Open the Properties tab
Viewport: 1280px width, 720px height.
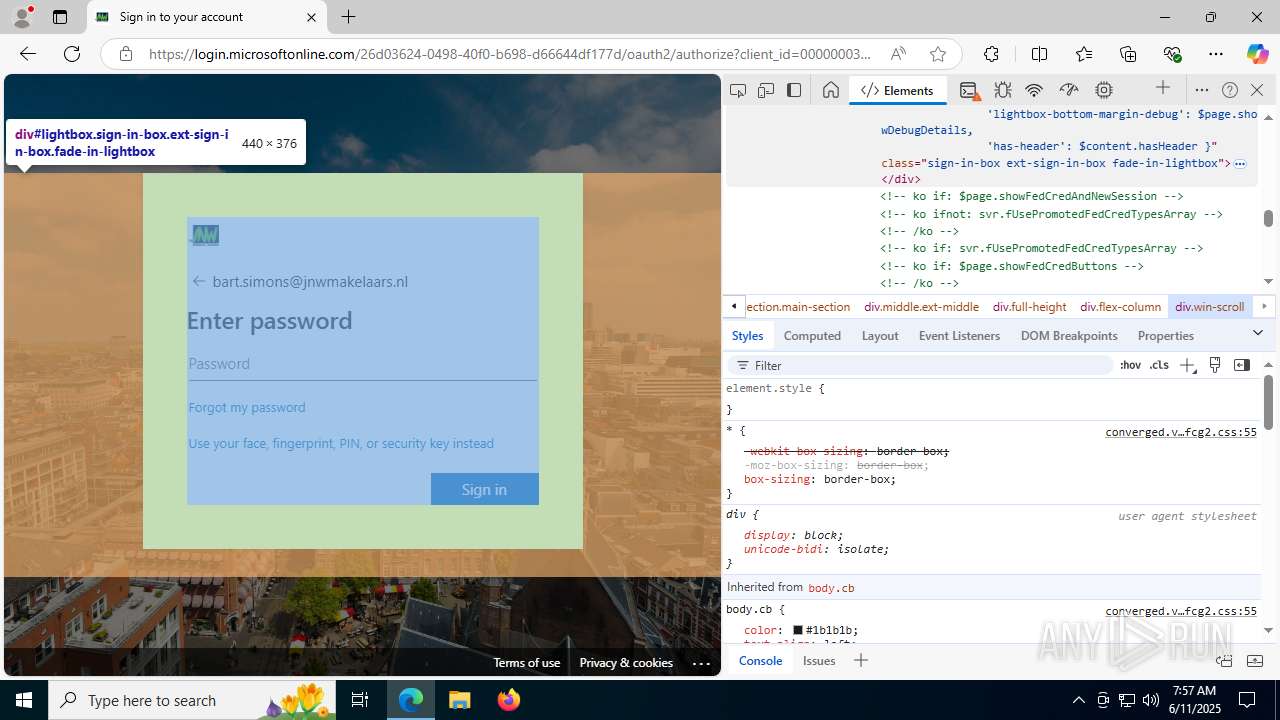coord(1166,336)
